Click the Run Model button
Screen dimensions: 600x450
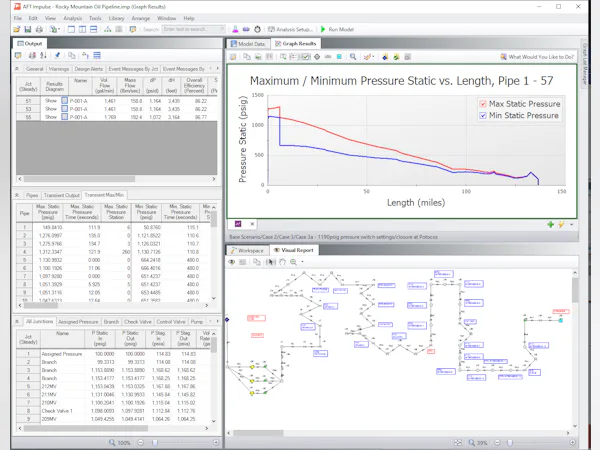coord(337,29)
